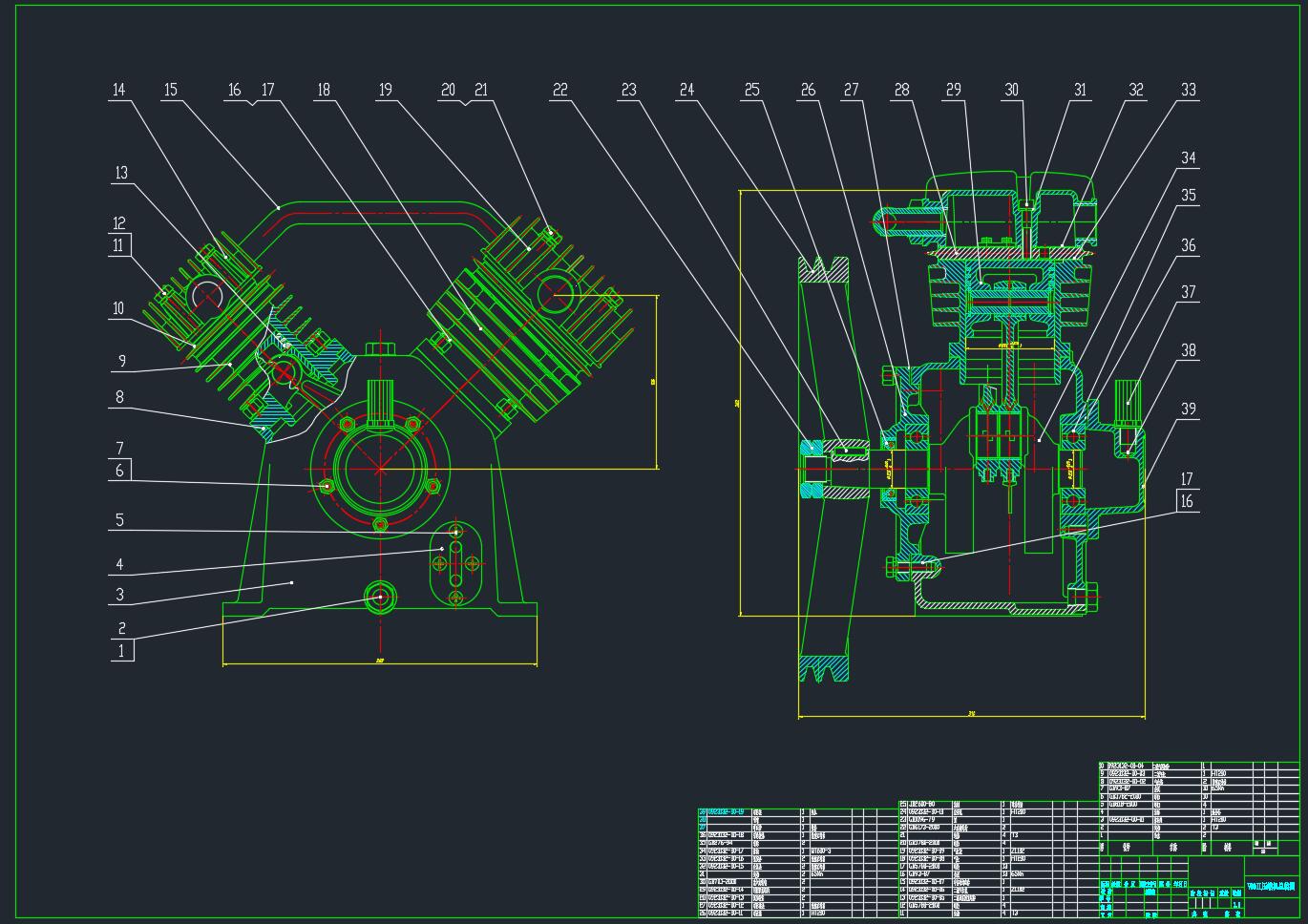Select the crankshaft center in front view
This screenshot has width=1308, height=924.
pyautogui.click(x=380, y=469)
